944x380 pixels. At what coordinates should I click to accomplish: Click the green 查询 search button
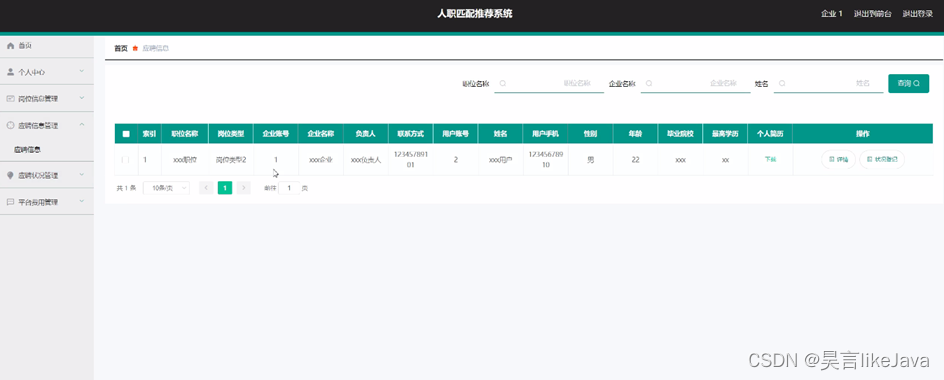point(908,84)
